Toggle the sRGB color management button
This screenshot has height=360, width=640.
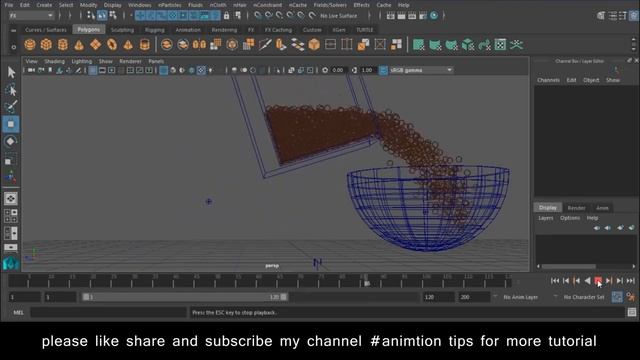pos(383,70)
